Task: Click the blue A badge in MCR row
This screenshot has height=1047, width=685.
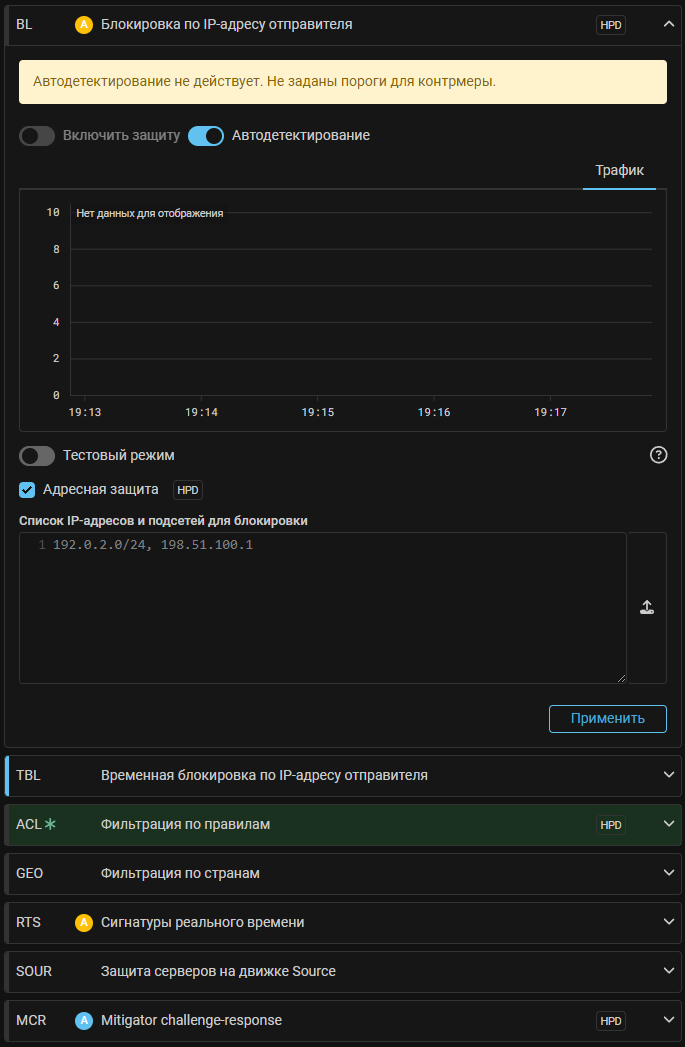Action: pyautogui.click(x=84, y=1020)
